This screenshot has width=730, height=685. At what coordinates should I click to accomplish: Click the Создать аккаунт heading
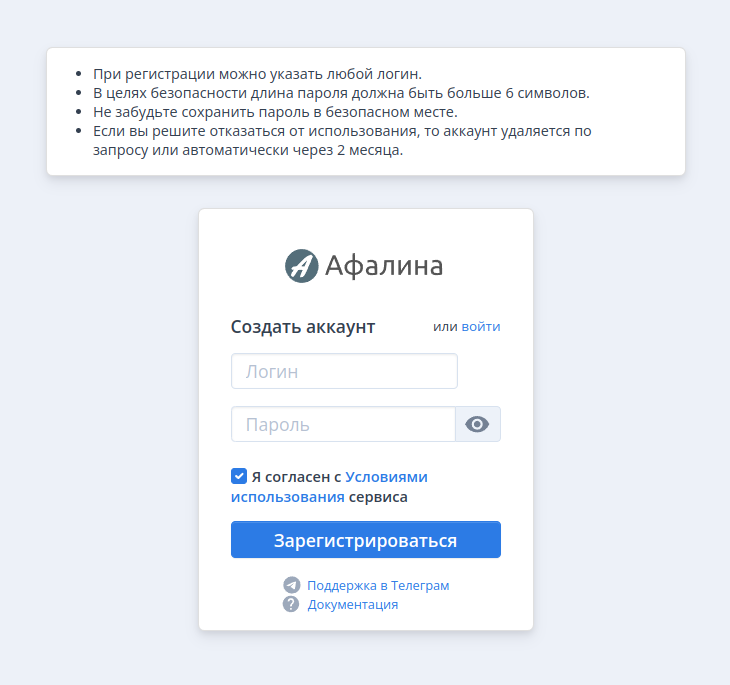(303, 327)
